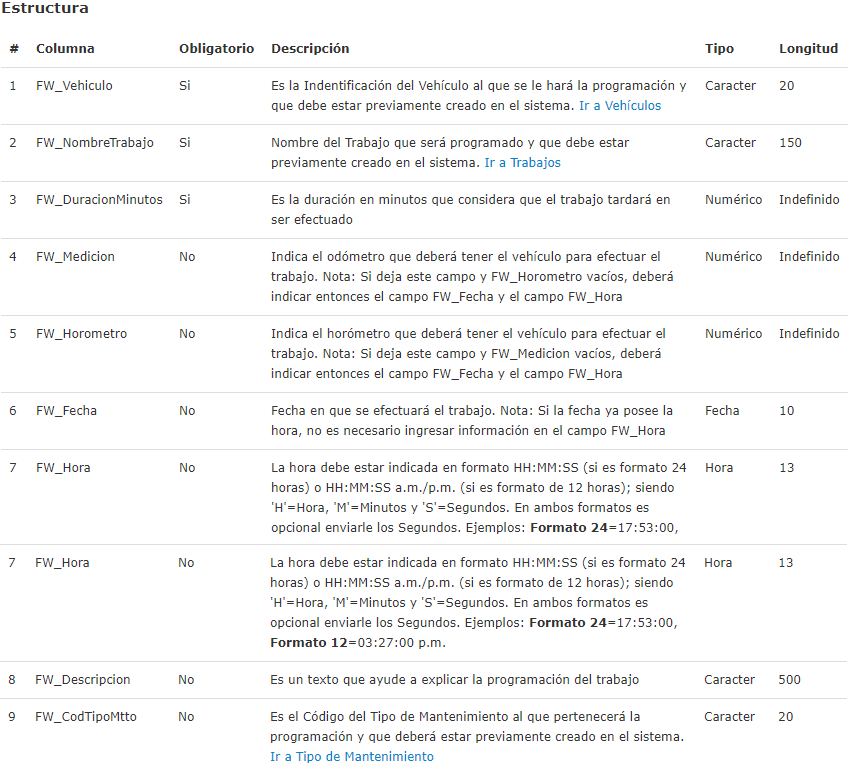Select the length value 500
Image resolution: width=848 pixels, height=775 pixels.
pos(790,679)
